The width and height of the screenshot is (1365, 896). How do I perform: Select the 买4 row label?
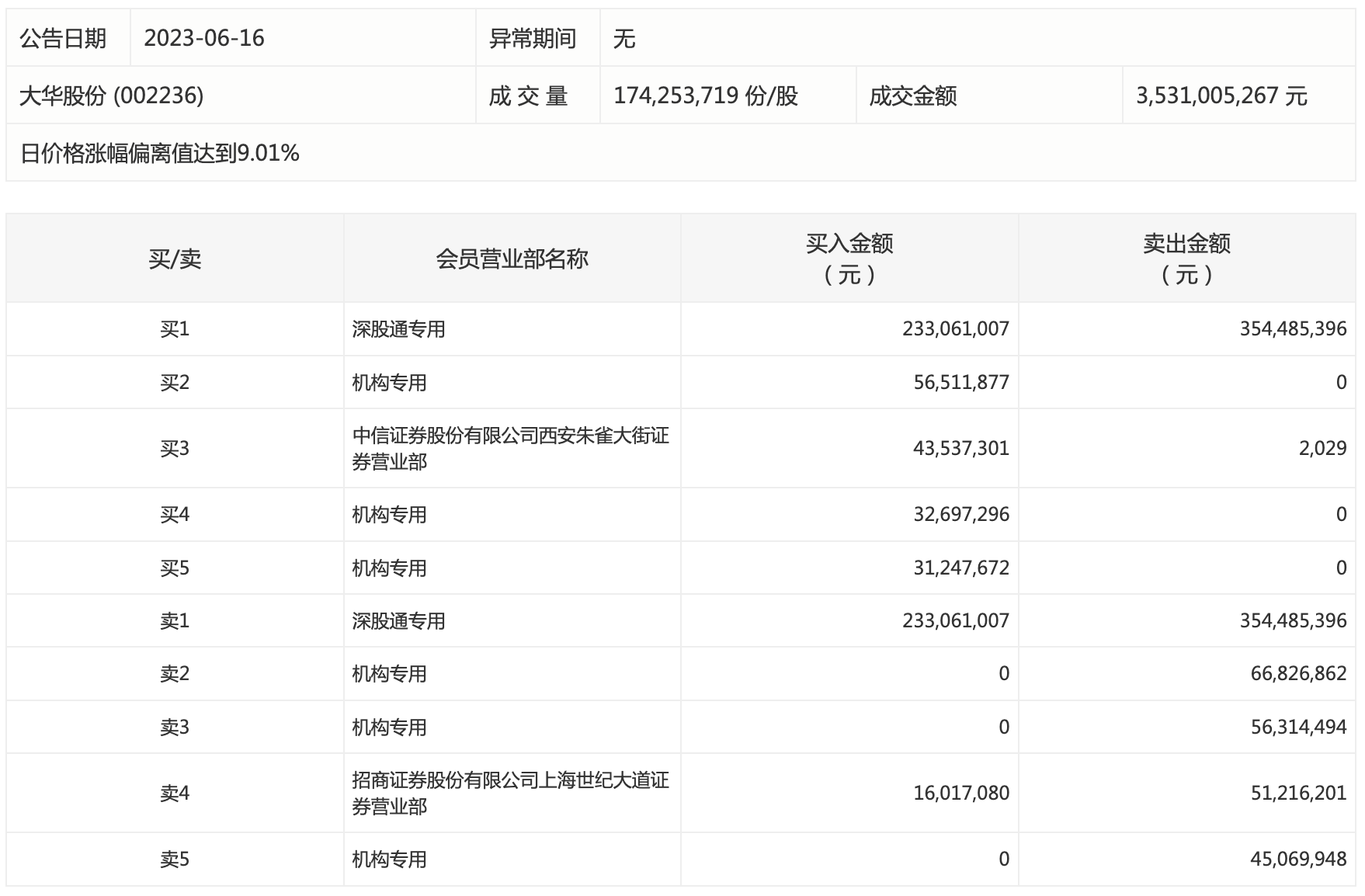175,515
